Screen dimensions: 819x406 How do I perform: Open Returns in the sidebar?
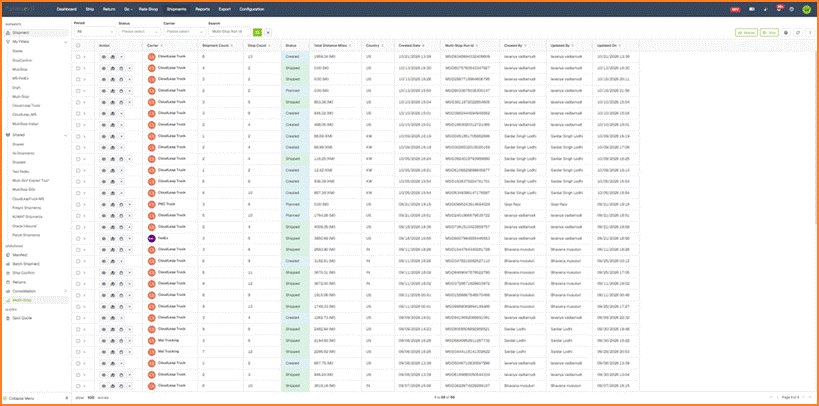pos(19,282)
